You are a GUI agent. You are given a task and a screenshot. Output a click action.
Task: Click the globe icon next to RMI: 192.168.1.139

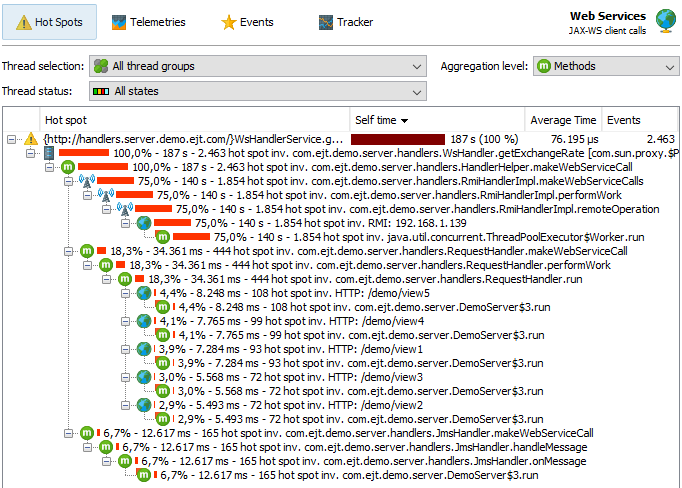point(144,223)
